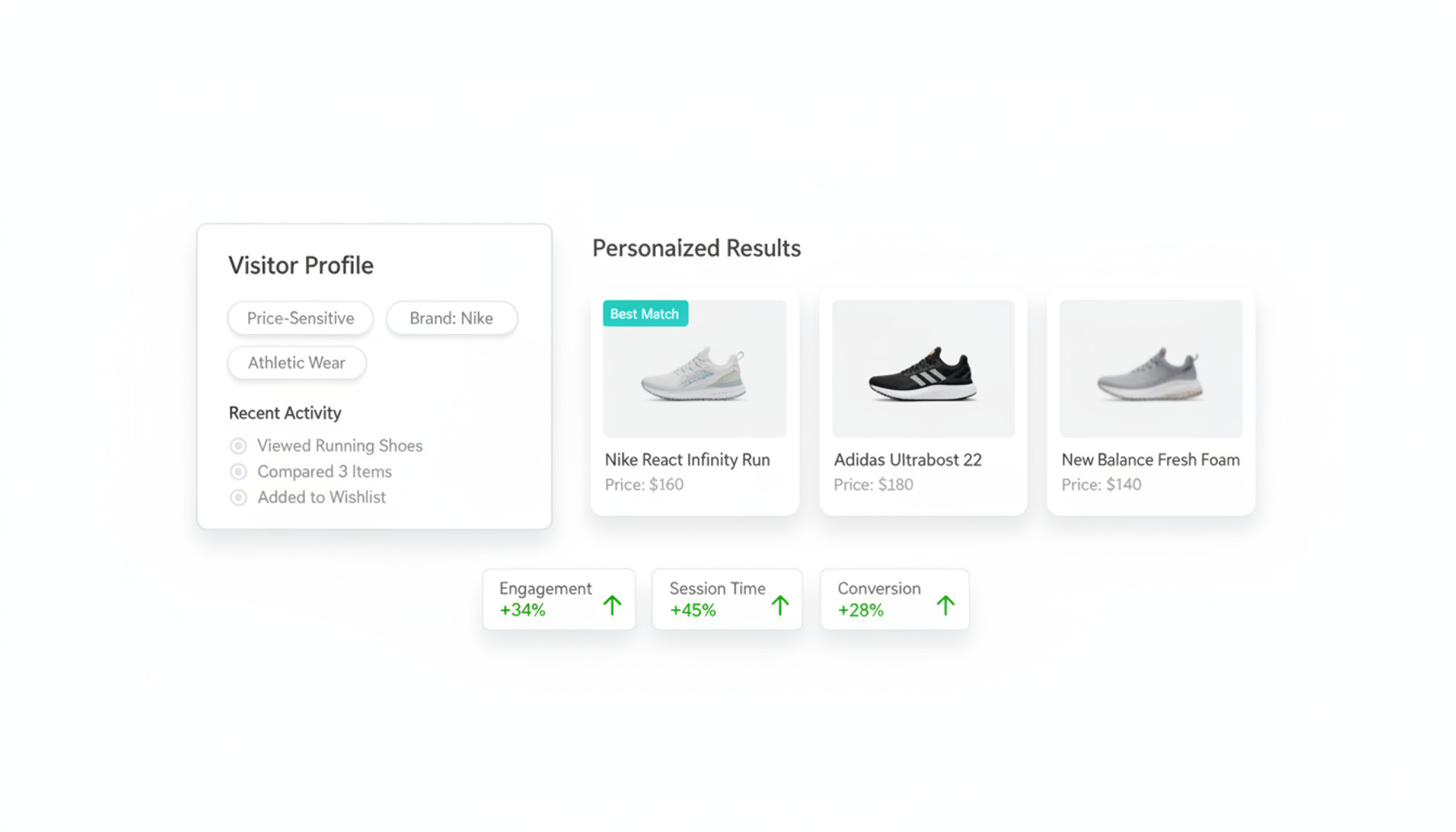Screen dimensions: 1456x832
Task: Click the Engagement green up arrow
Action: 612,605
